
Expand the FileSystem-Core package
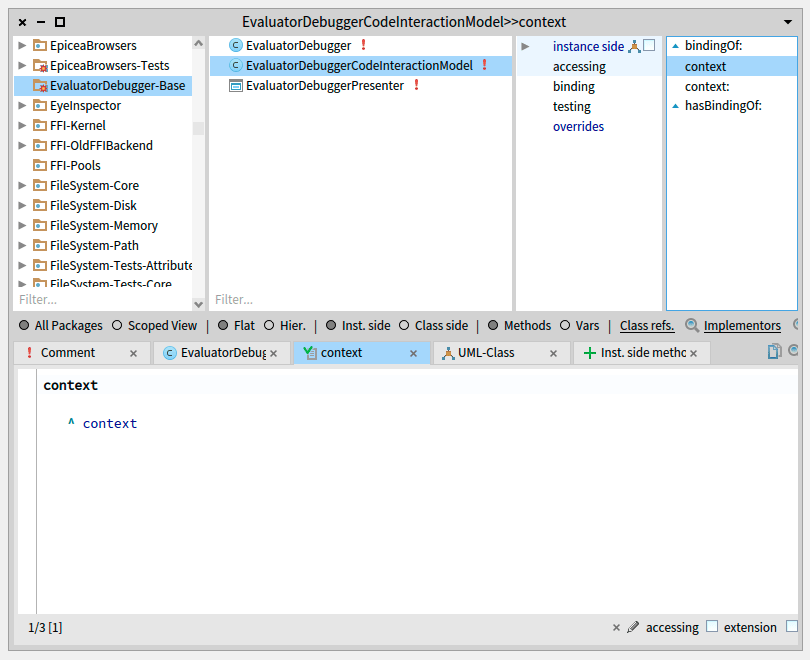coord(23,186)
